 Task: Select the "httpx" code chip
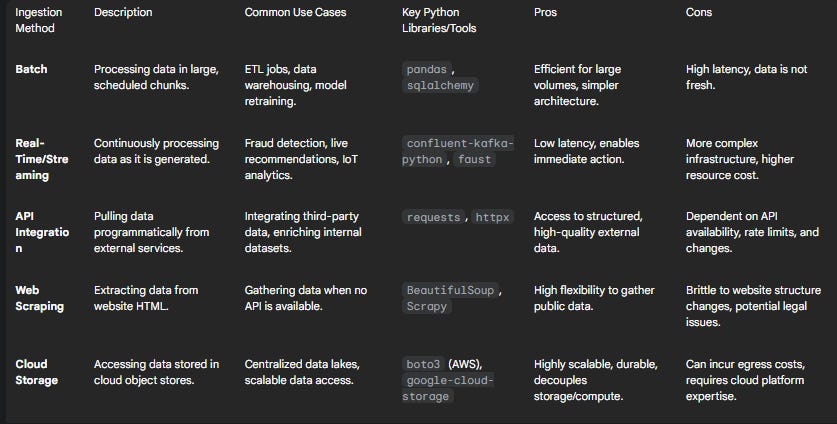tap(492, 217)
